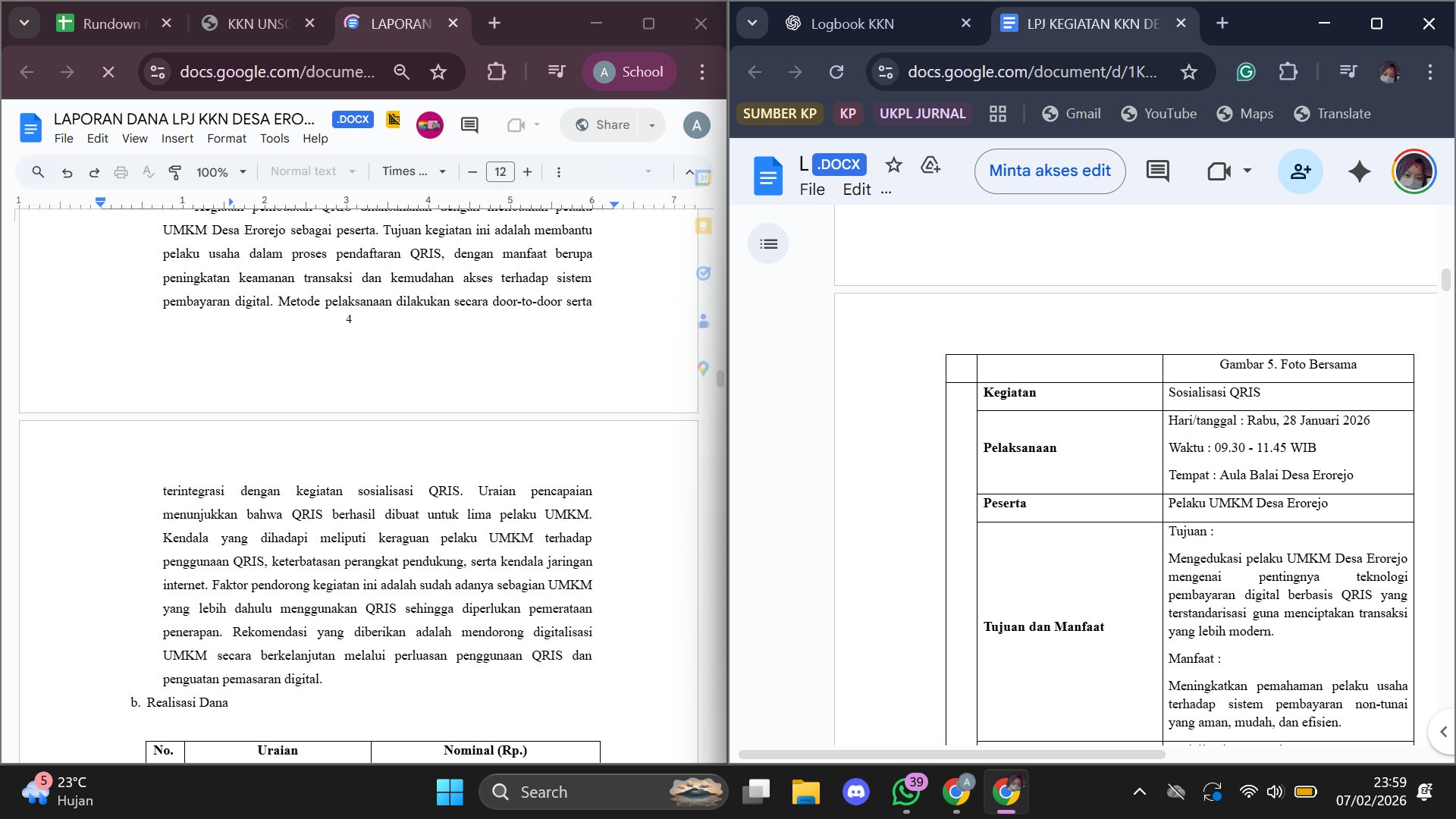Bookmark the left page with star icon
Viewport: 1456px width, 819px height.
[x=438, y=72]
